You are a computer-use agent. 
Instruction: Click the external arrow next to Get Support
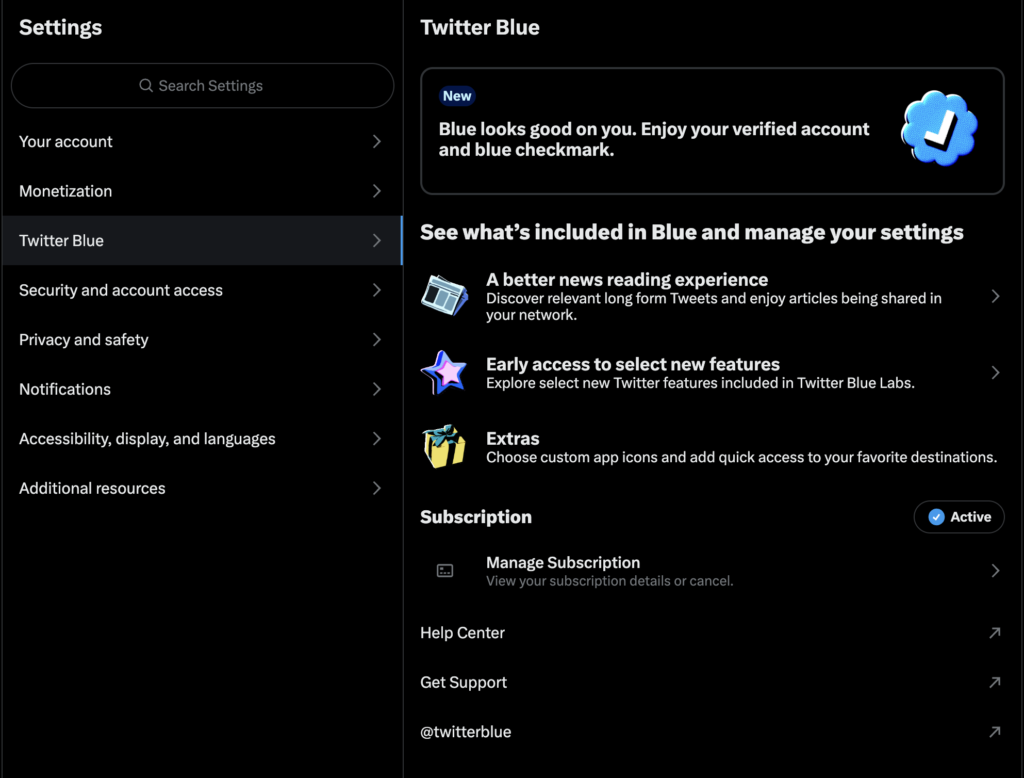point(994,683)
